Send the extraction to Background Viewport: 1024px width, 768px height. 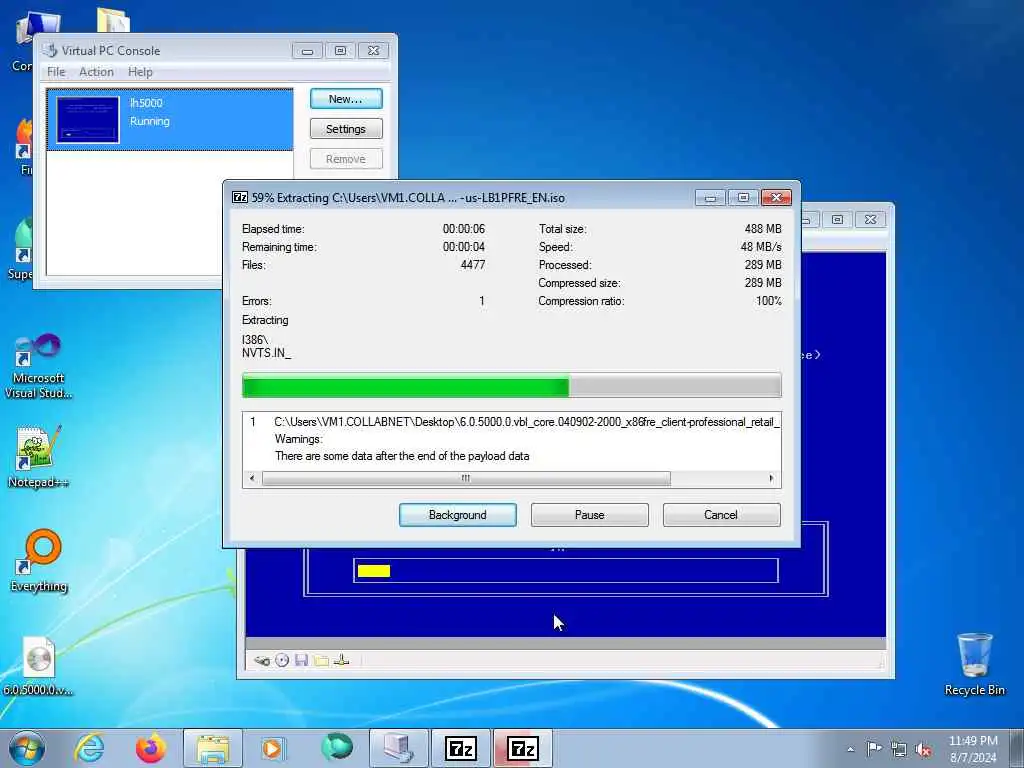click(457, 515)
